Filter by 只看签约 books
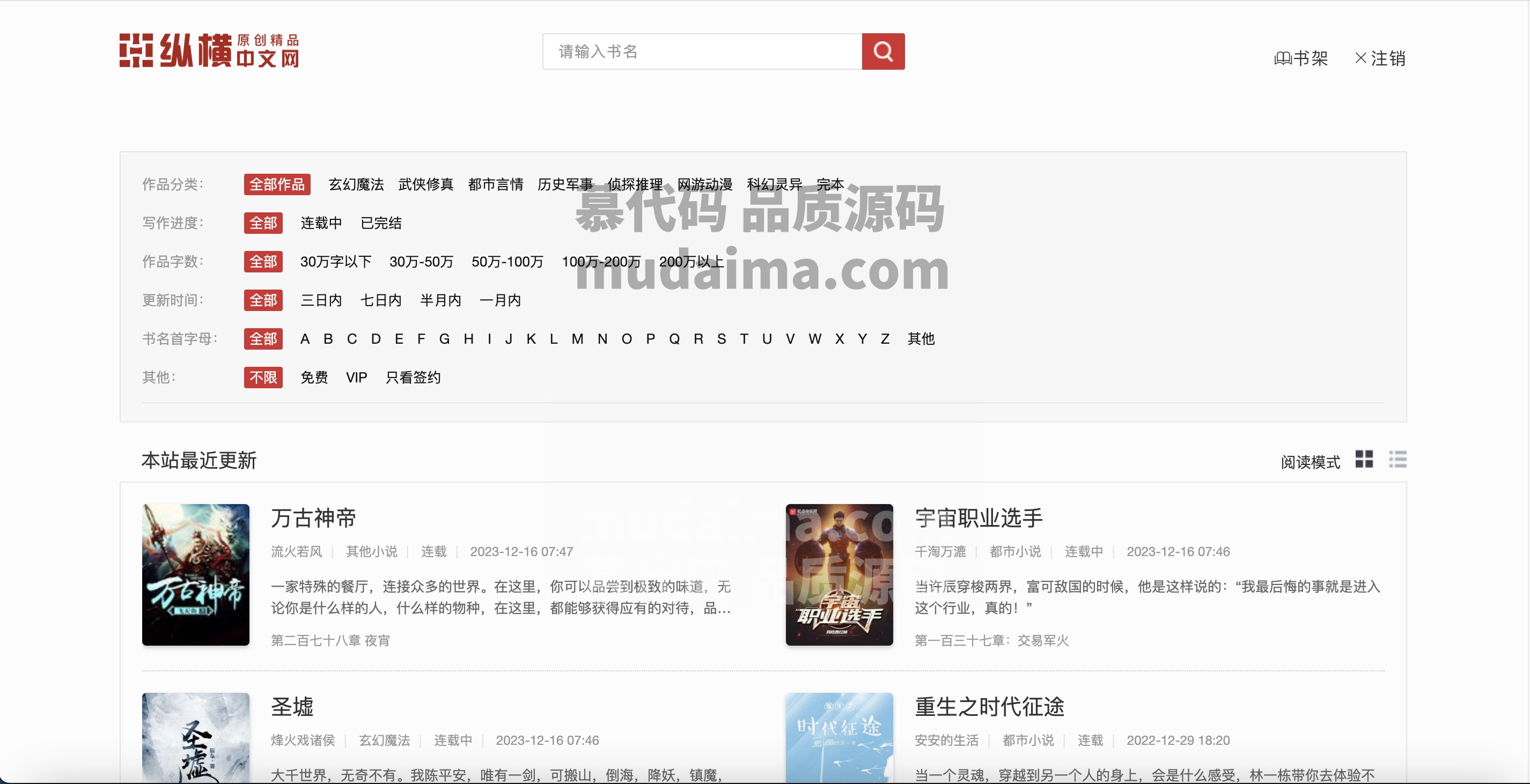Image resolution: width=1530 pixels, height=784 pixels. pos(413,378)
